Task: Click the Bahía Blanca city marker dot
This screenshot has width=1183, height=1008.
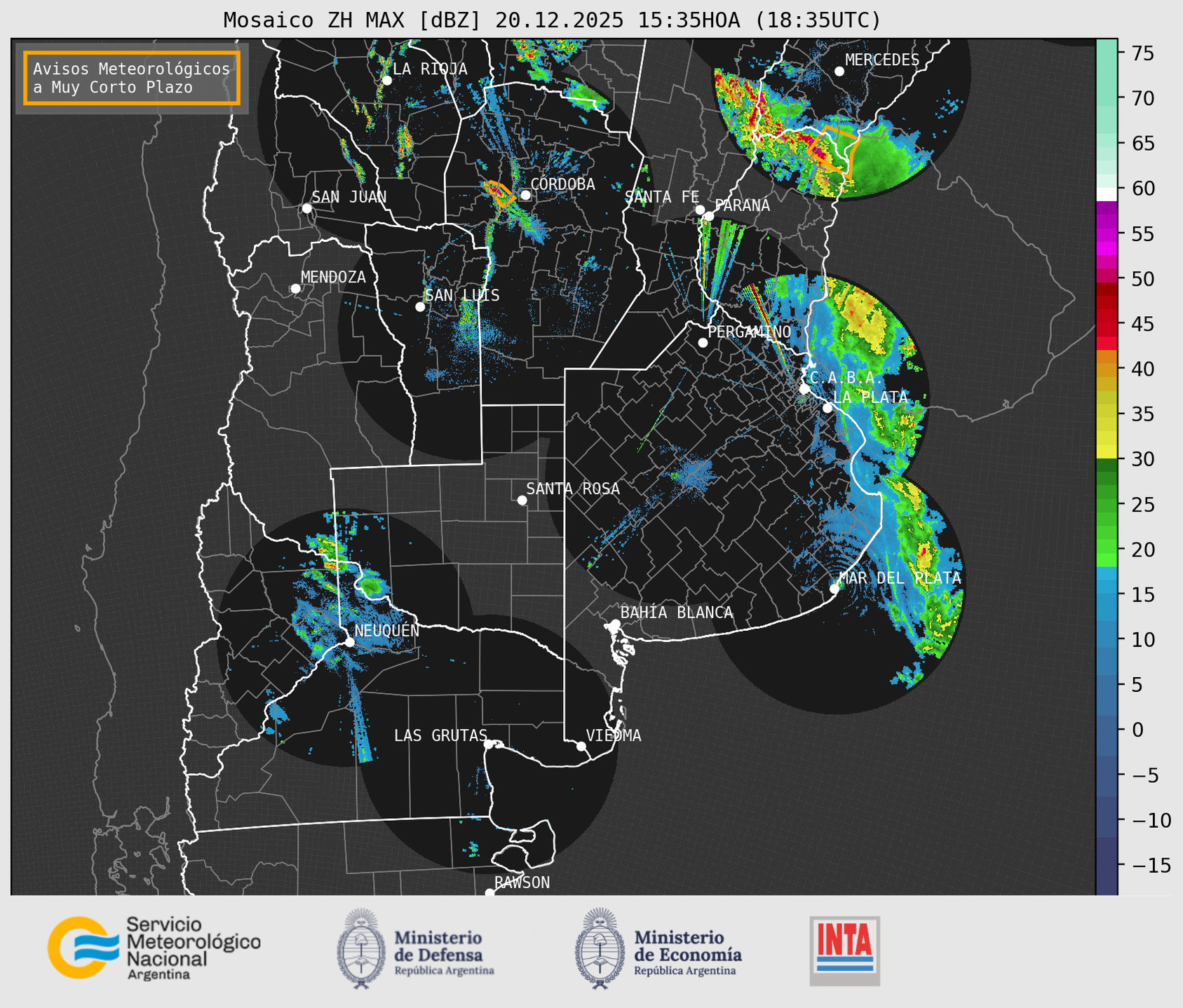Action: click(x=615, y=624)
